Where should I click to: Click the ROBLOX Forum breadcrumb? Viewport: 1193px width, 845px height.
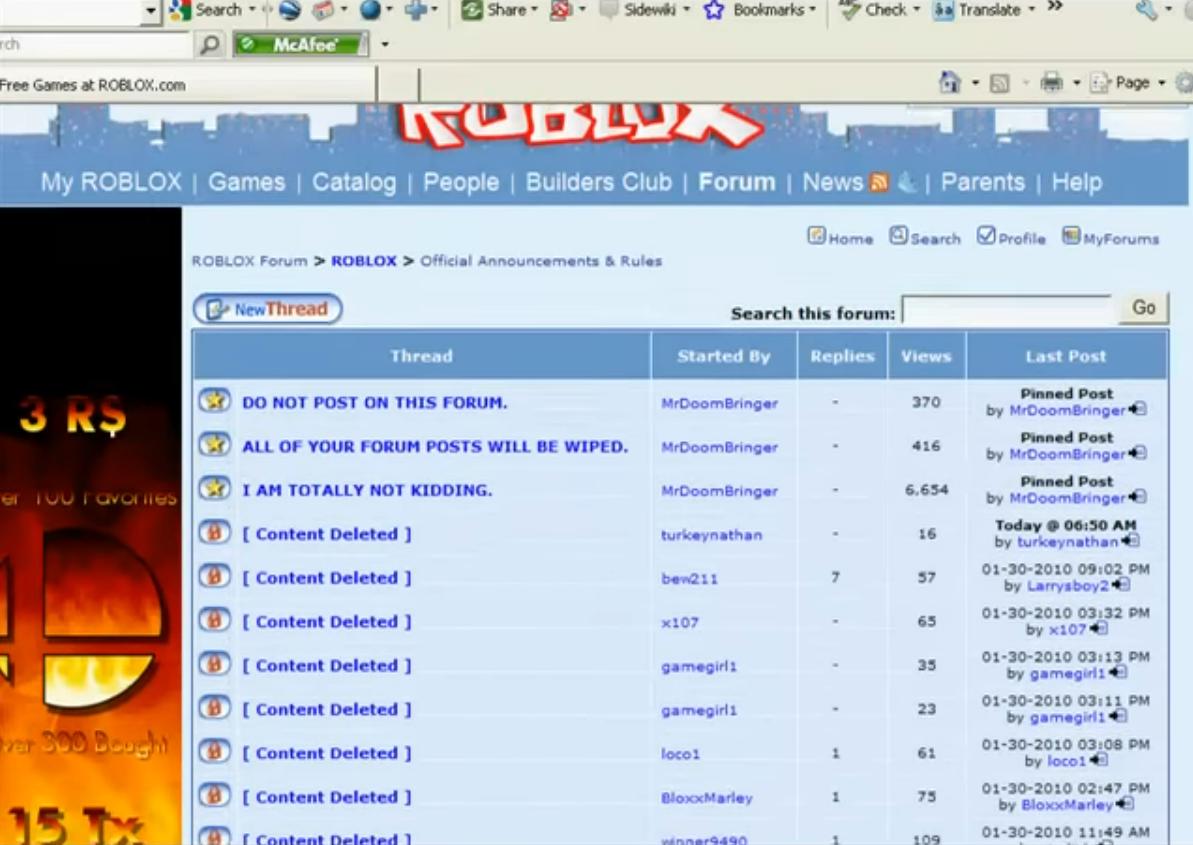coord(250,261)
